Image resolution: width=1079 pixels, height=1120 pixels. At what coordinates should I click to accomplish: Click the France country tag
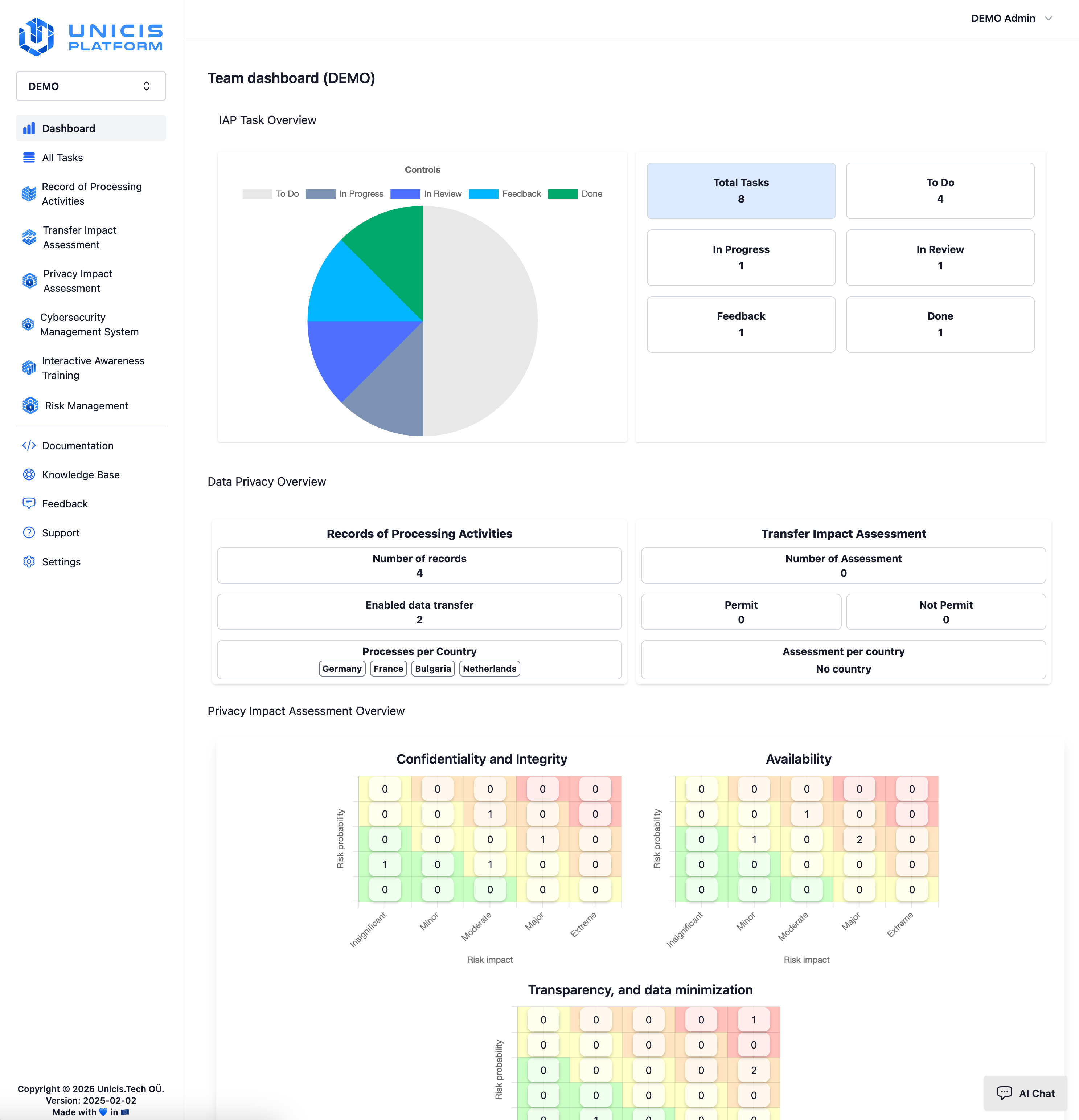click(389, 669)
